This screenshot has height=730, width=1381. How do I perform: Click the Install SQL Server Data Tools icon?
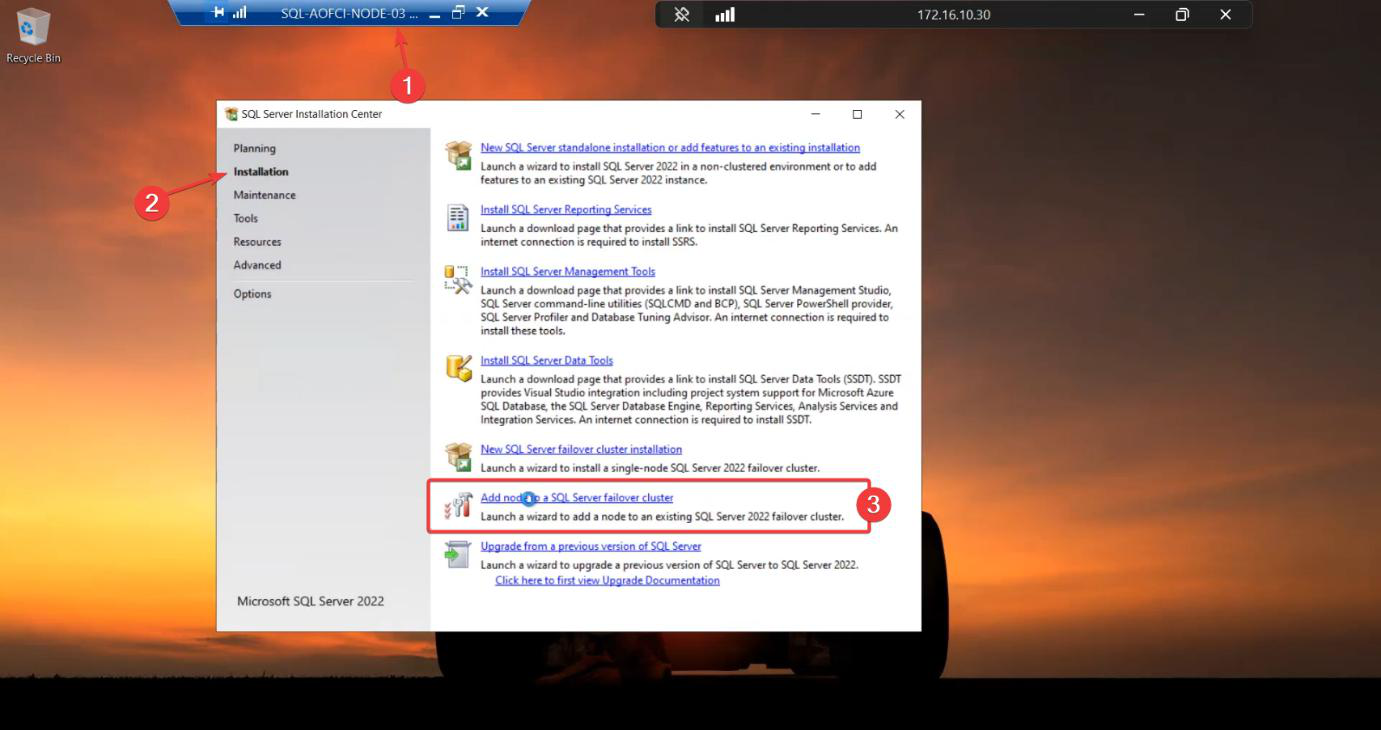(x=458, y=368)
